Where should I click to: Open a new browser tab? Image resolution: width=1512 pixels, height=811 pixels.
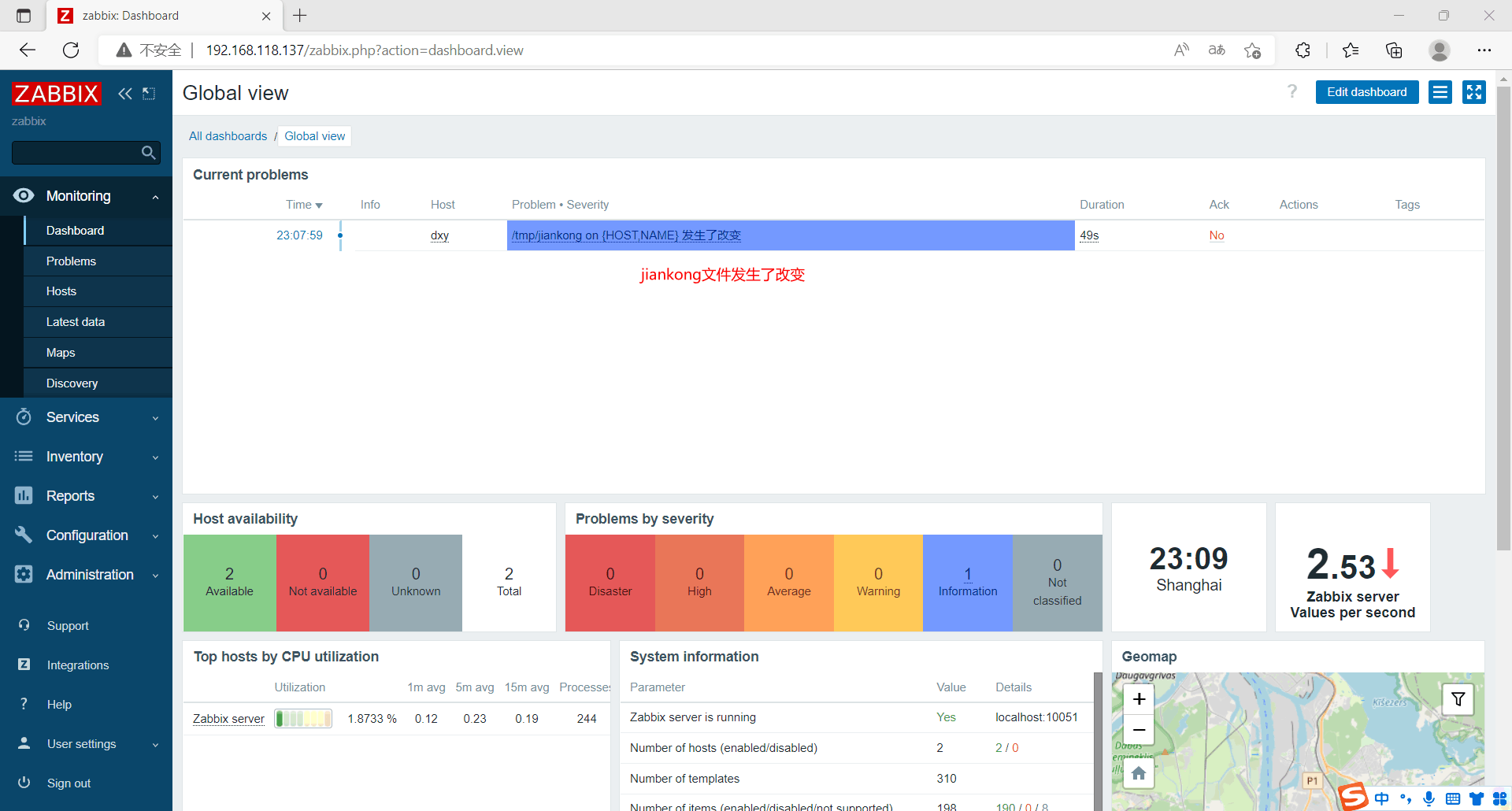[x=300, y=16]
